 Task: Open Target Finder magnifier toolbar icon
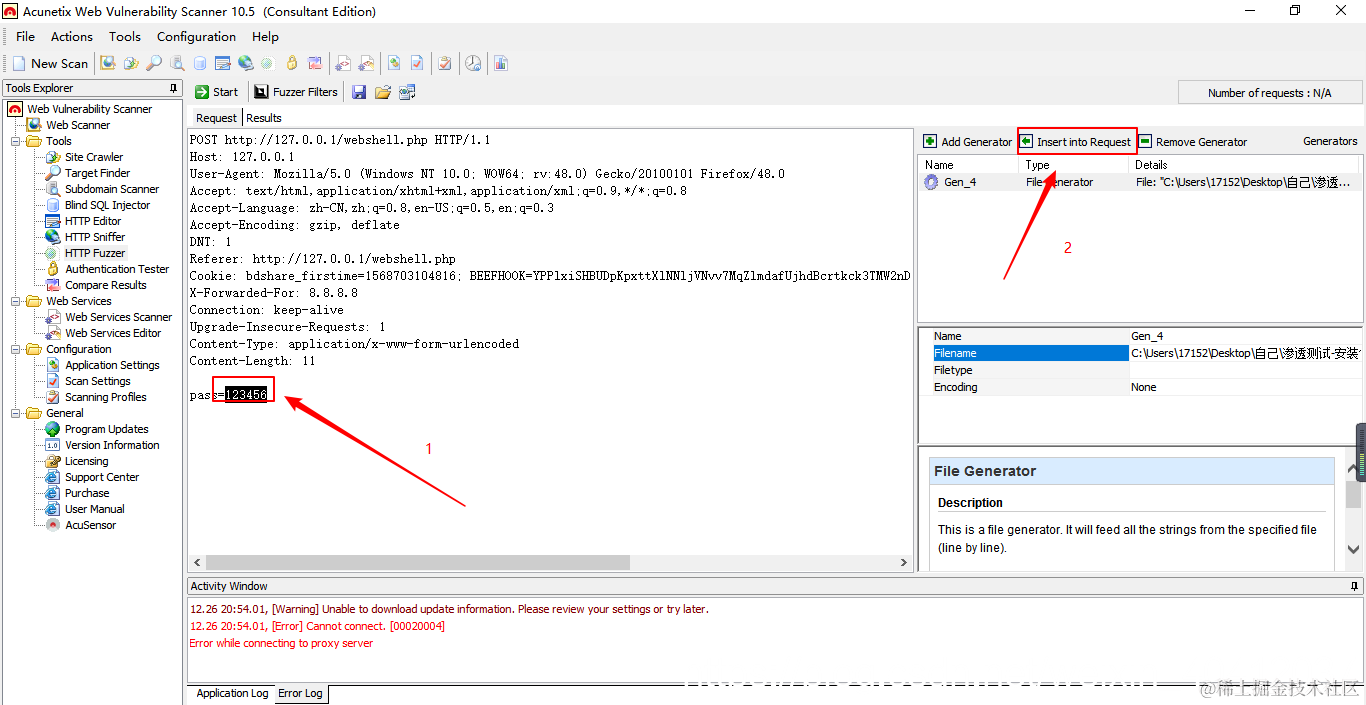(x=154, y=63)
